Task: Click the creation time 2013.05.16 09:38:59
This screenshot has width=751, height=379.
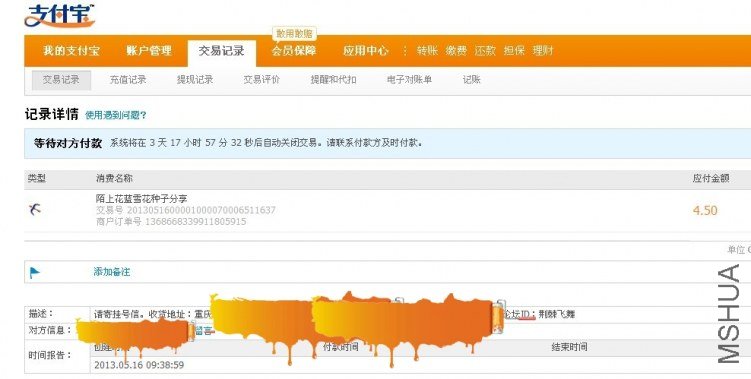Action: click(x=139, y=365)
